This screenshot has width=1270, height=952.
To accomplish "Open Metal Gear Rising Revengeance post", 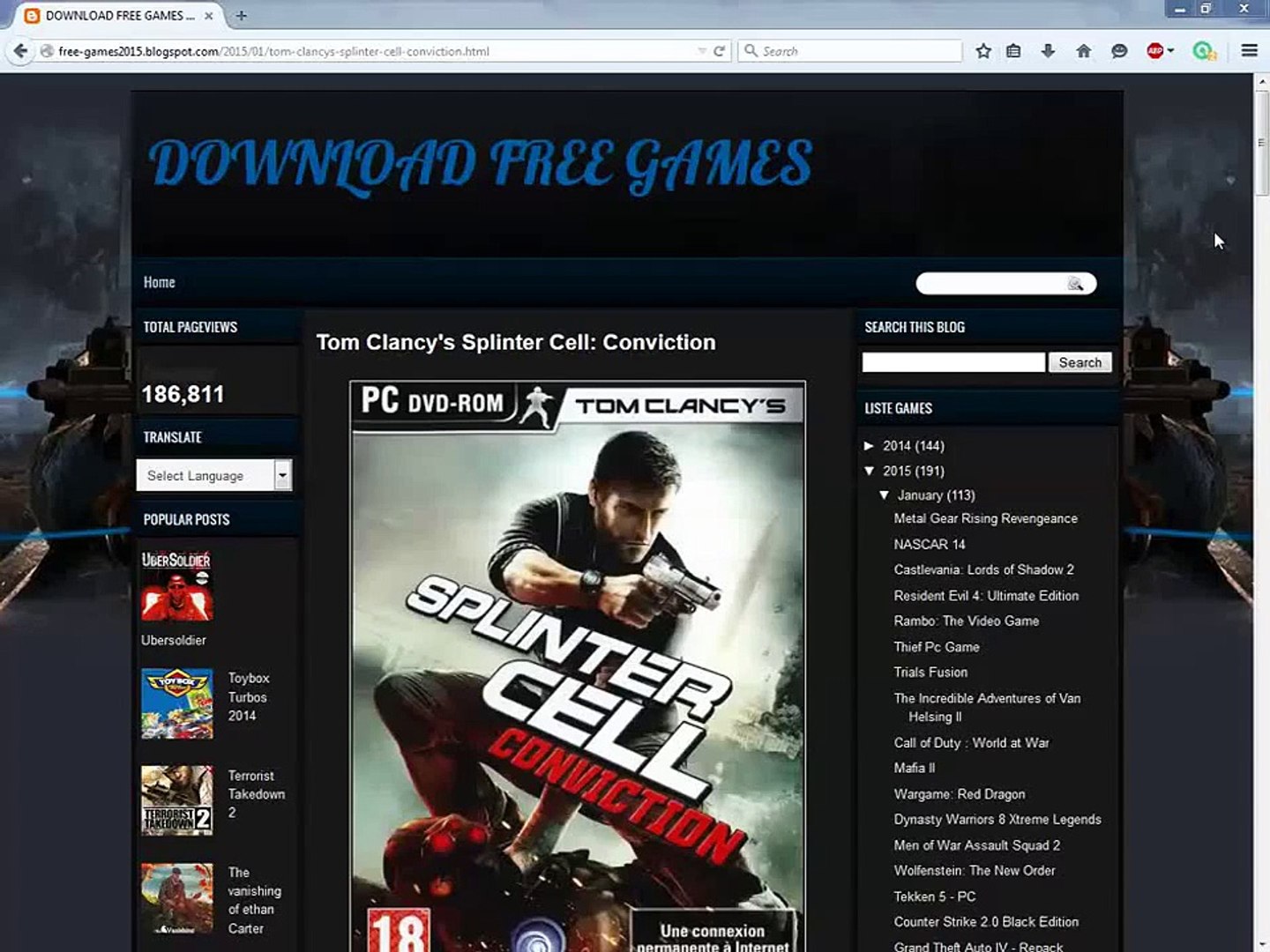I will pos(985,518).
